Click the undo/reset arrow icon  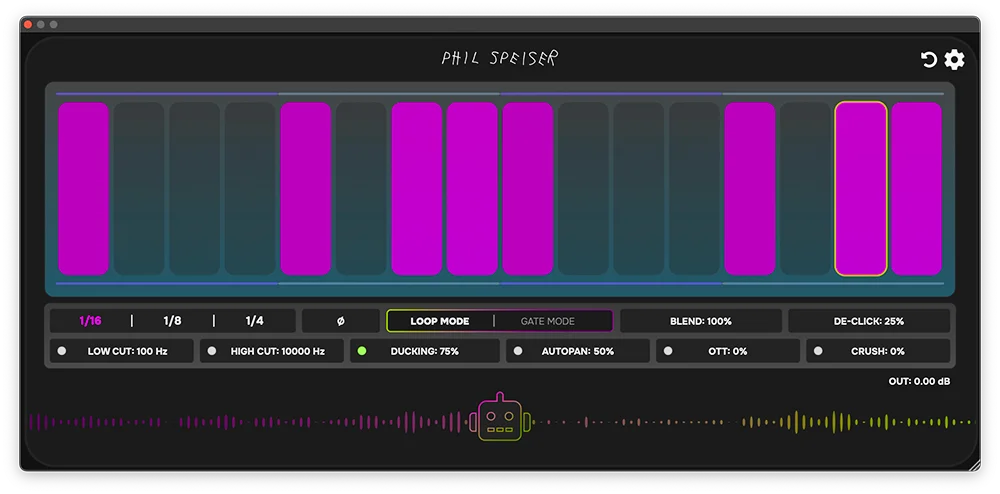(x=928, y=60)
